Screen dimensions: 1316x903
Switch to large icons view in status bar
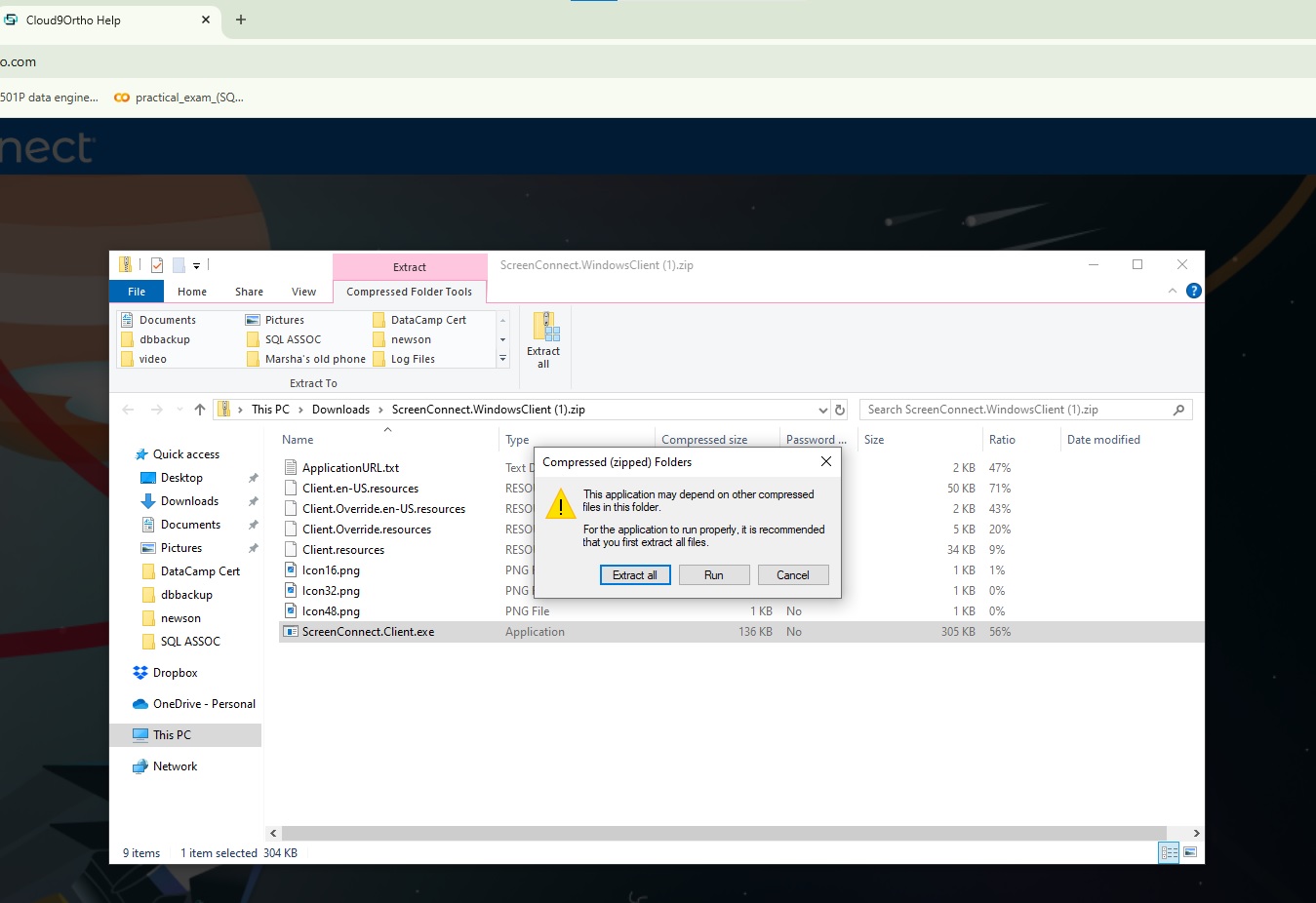(1190, 852)
